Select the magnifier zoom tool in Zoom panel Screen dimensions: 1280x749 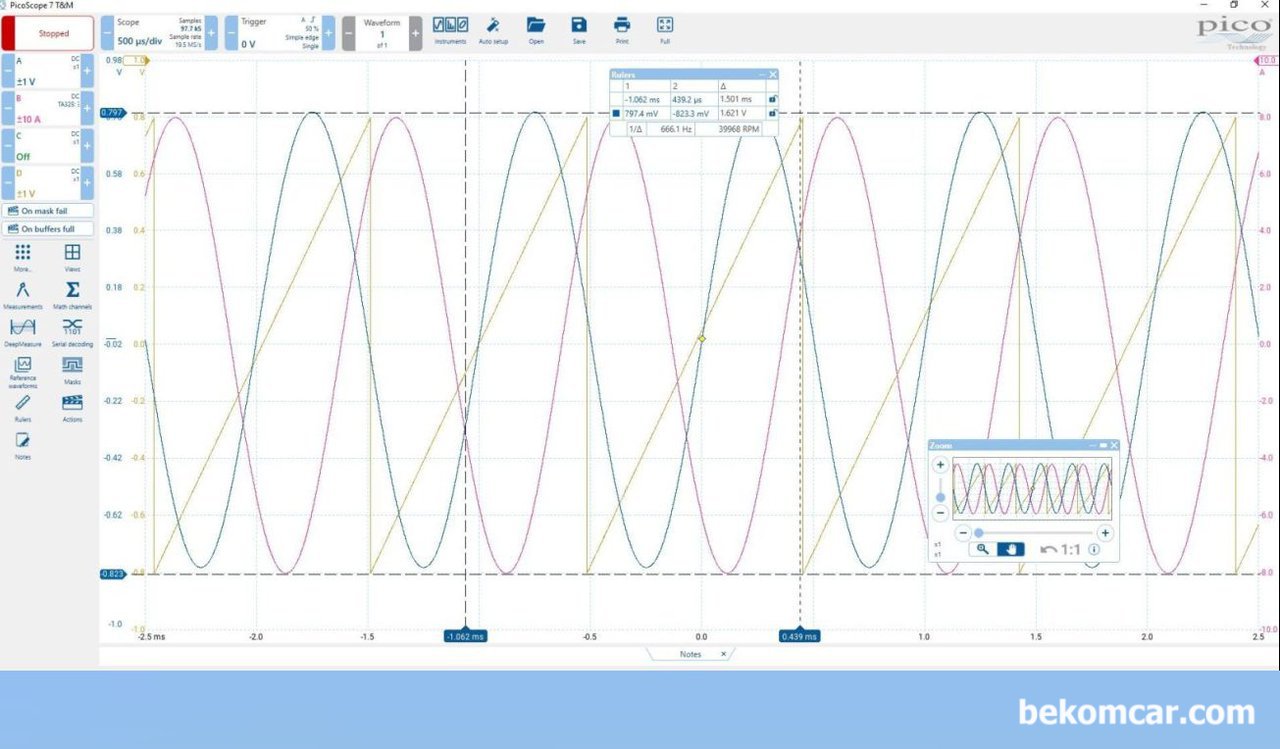982,549
